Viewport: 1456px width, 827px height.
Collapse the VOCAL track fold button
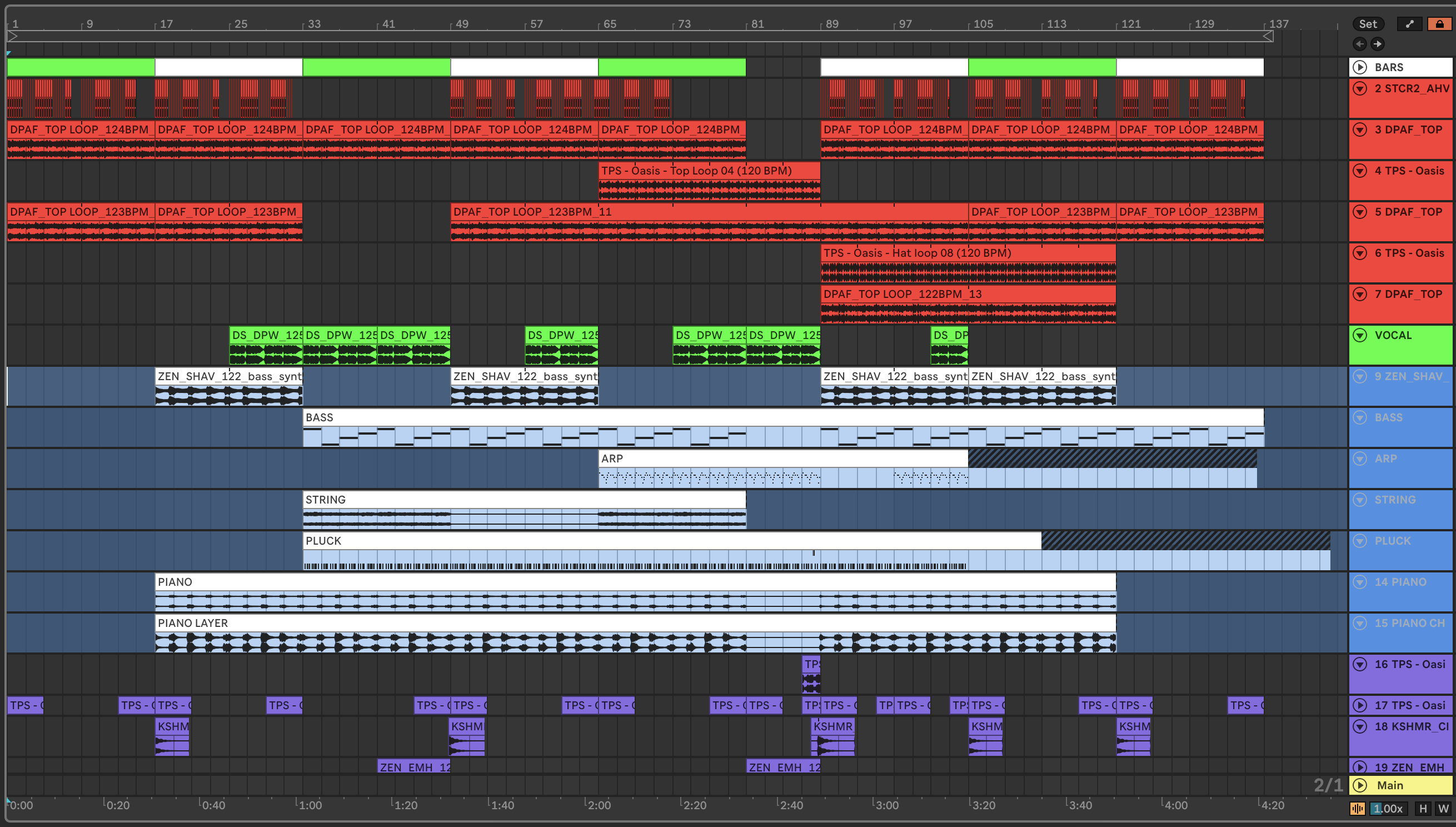1359,335
